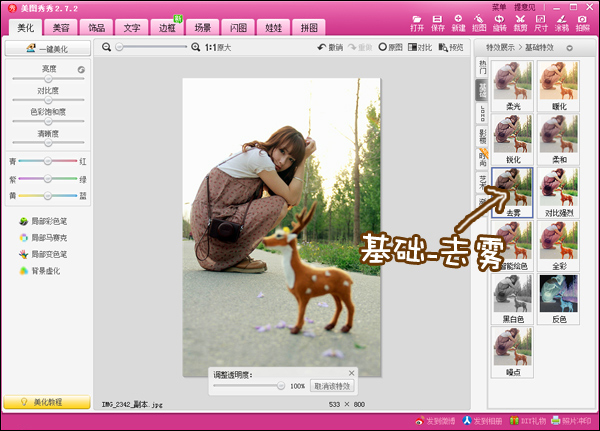Image resolution: width=600 pixels, height=431 pixels.
Task: Apply the 柔光 effect thumbnail
Action: click(512, 86)
